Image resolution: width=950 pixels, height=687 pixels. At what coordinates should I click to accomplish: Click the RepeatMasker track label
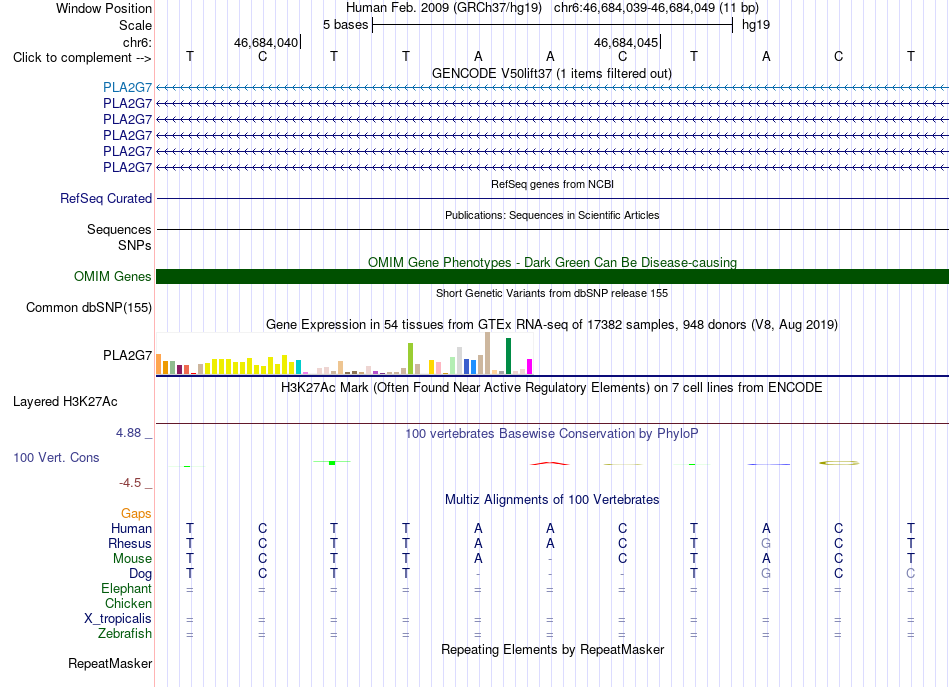click(x=110, y=663)
